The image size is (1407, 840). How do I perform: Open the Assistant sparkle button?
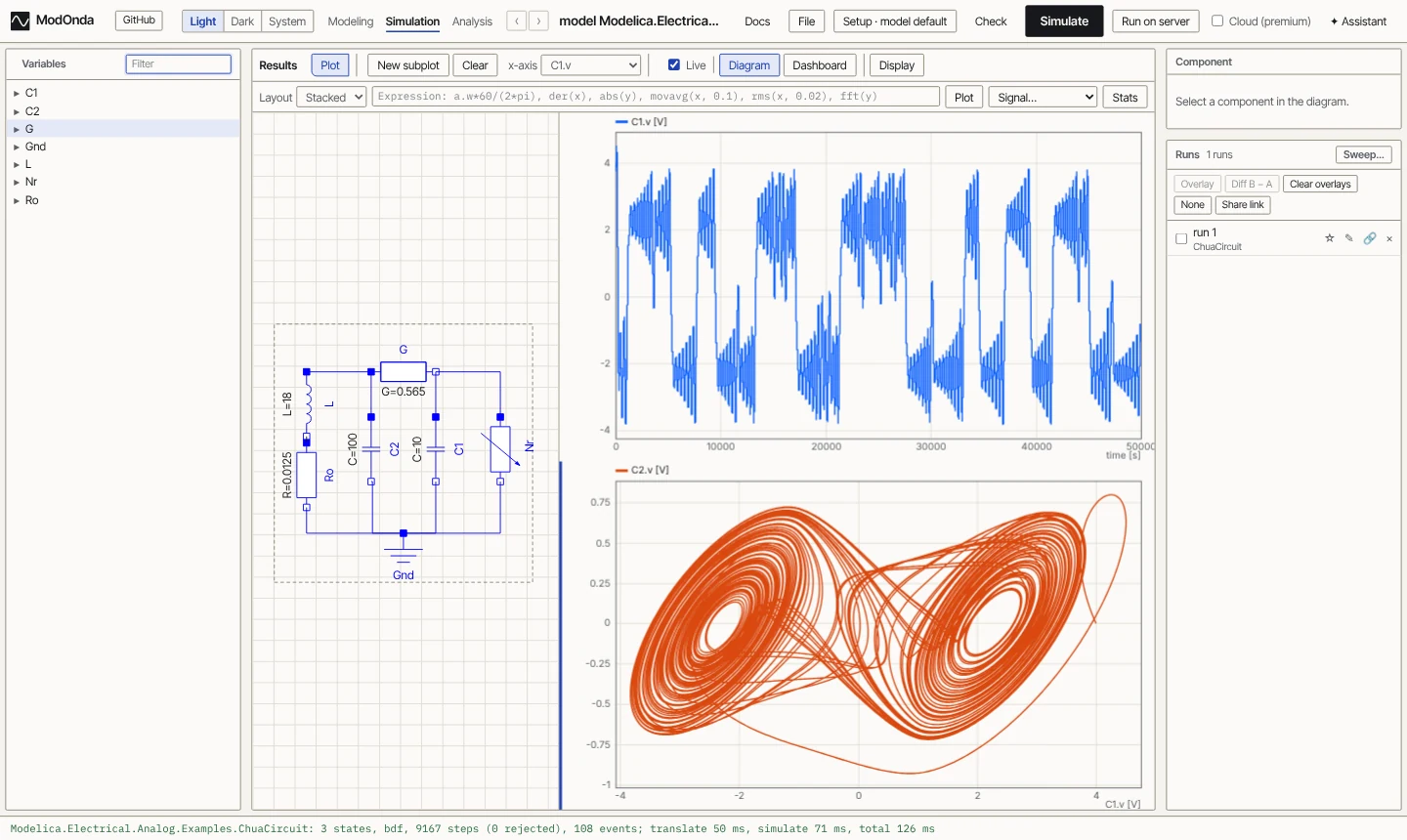[1358, 21]
